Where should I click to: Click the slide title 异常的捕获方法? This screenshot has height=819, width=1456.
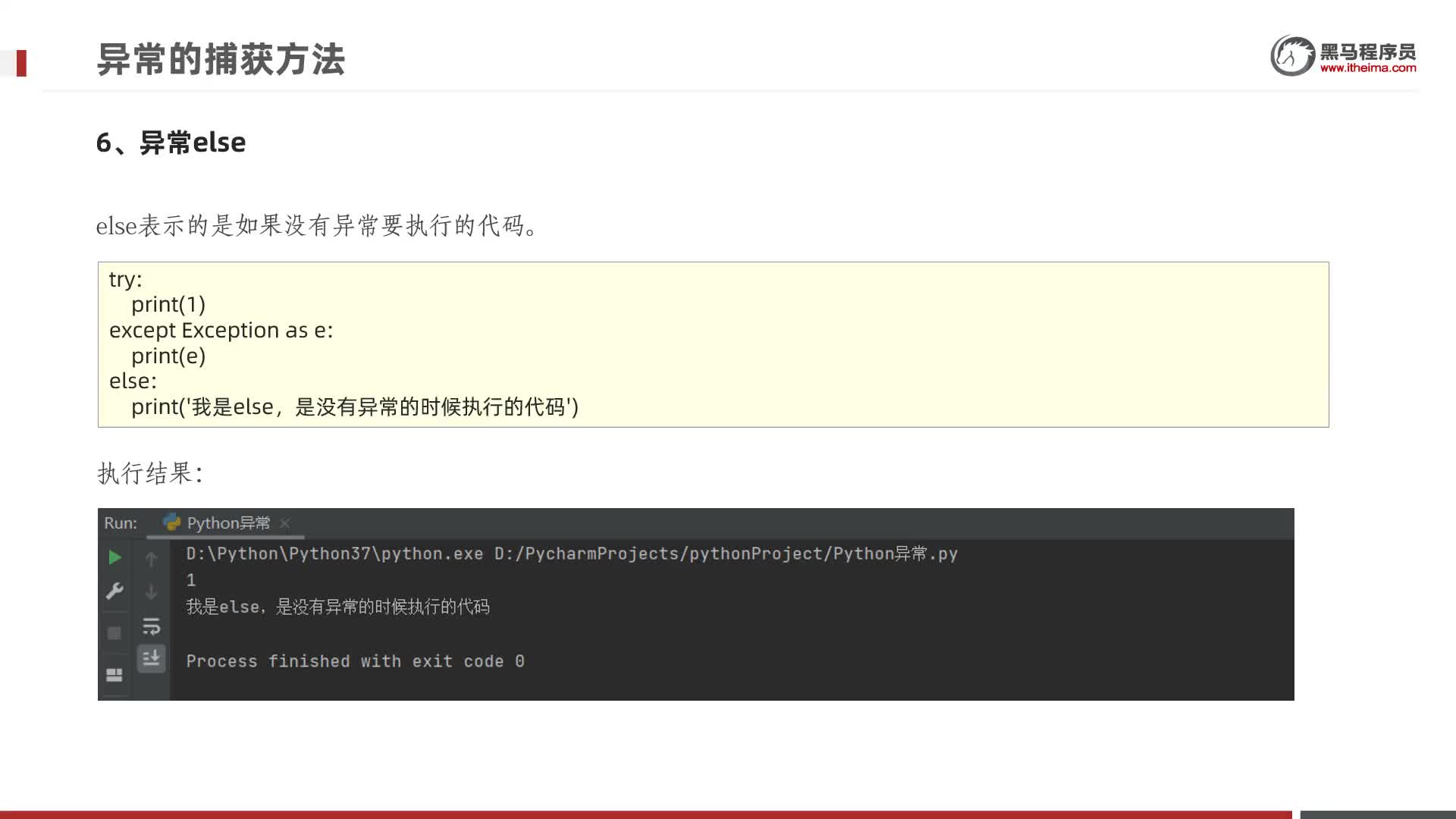click(x=221, y=59)
